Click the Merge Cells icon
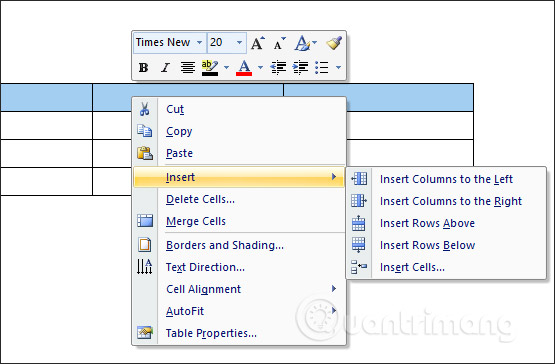 click(145, 221)
